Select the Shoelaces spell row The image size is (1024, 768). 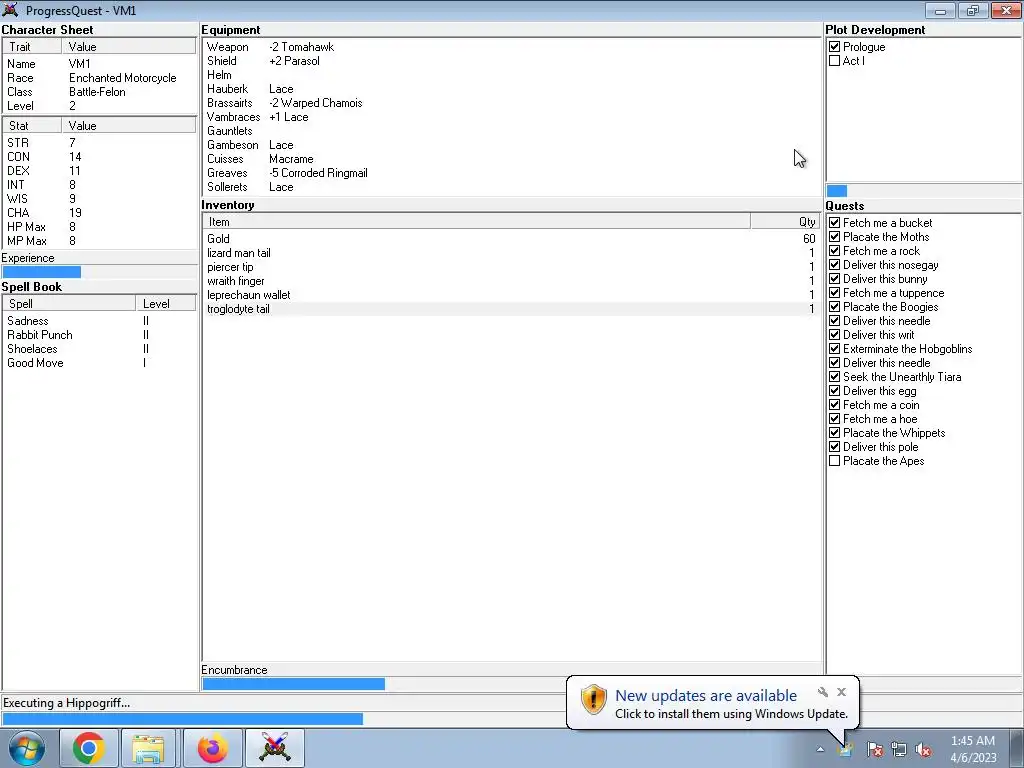(99, 349)
